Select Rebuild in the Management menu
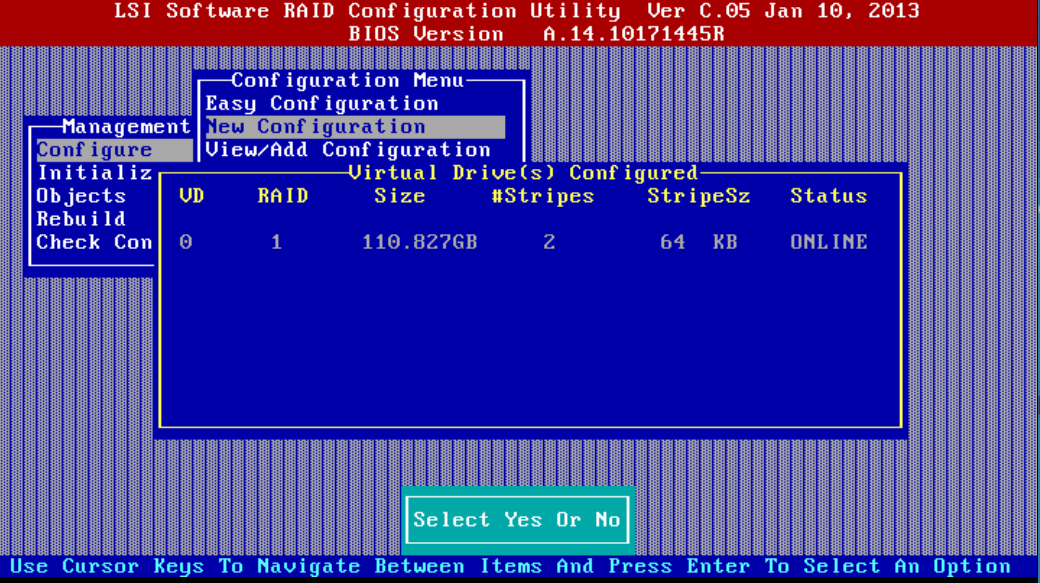Viewport: 1040px width, 583px height. (78, 218)
